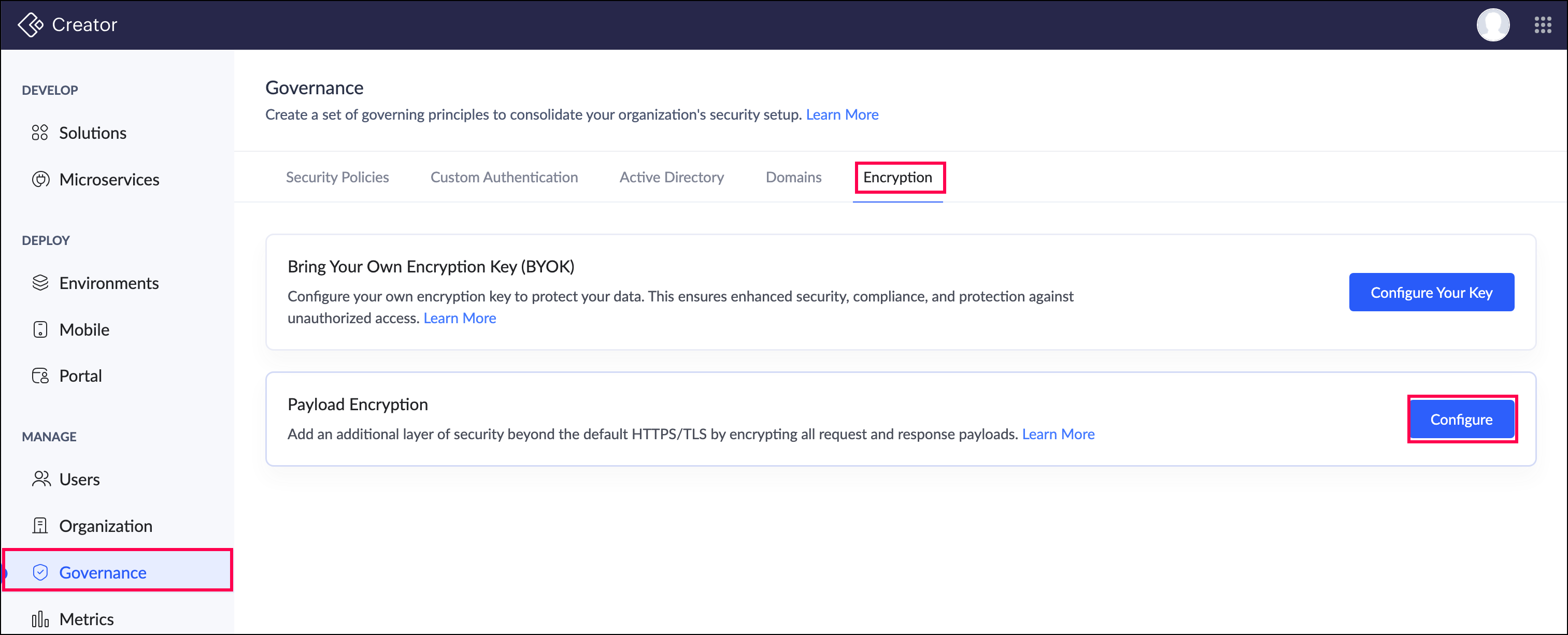Viewport: 1568px width, 635px height.
Task: Switch to the Security Policies tab
Action: tap(337, 177)
